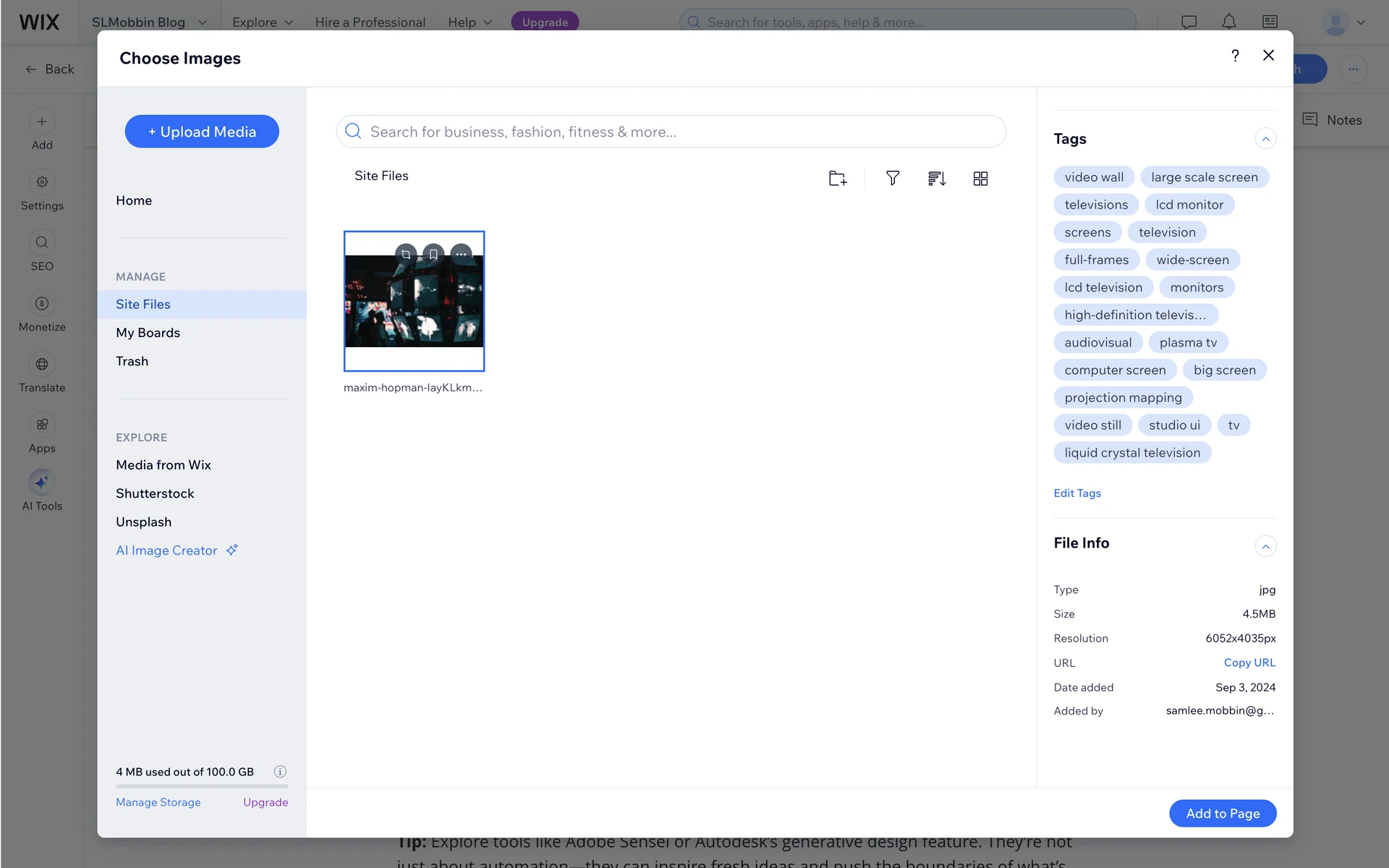This screenshot has width=1389, height=868.
Task: Click the Edit Tags link
Action: tap(1076, 493)
